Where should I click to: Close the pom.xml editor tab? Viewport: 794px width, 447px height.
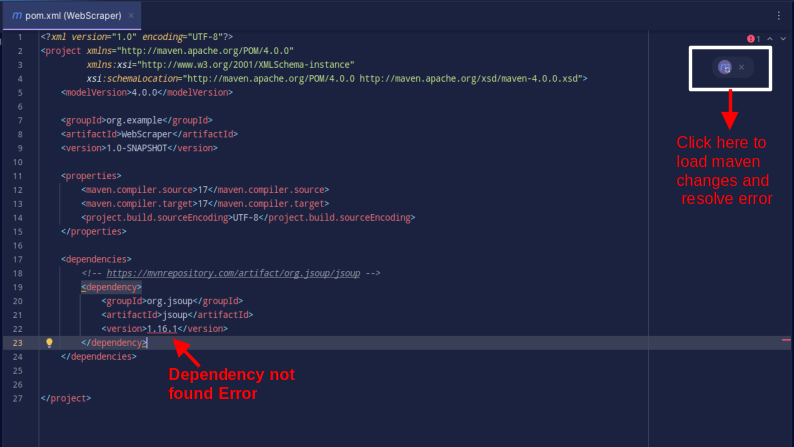click(131, 16)
